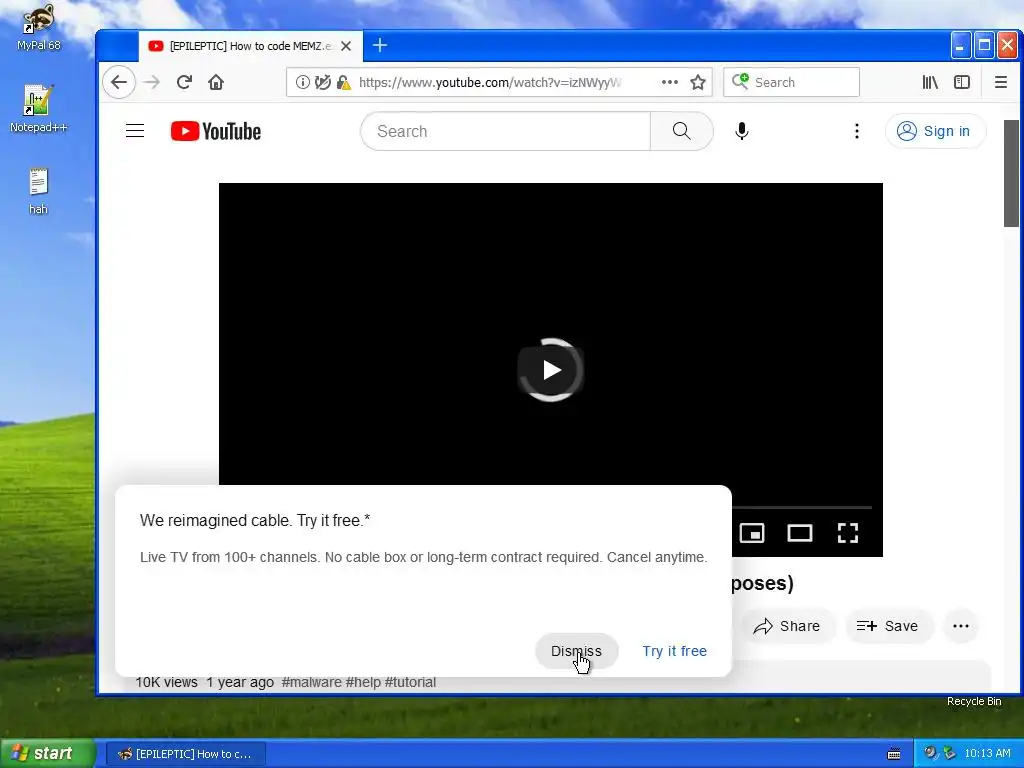Click the #malware hashtag

[312, 682]
